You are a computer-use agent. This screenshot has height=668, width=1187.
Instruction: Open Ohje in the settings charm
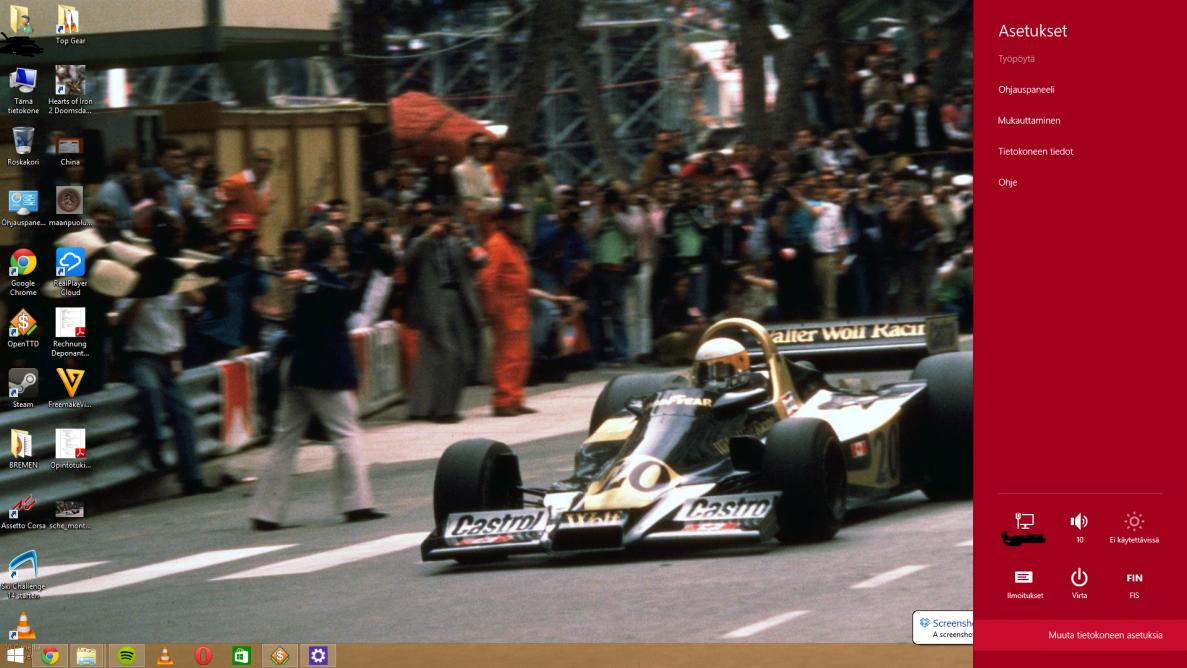[x=1007, y=183]
